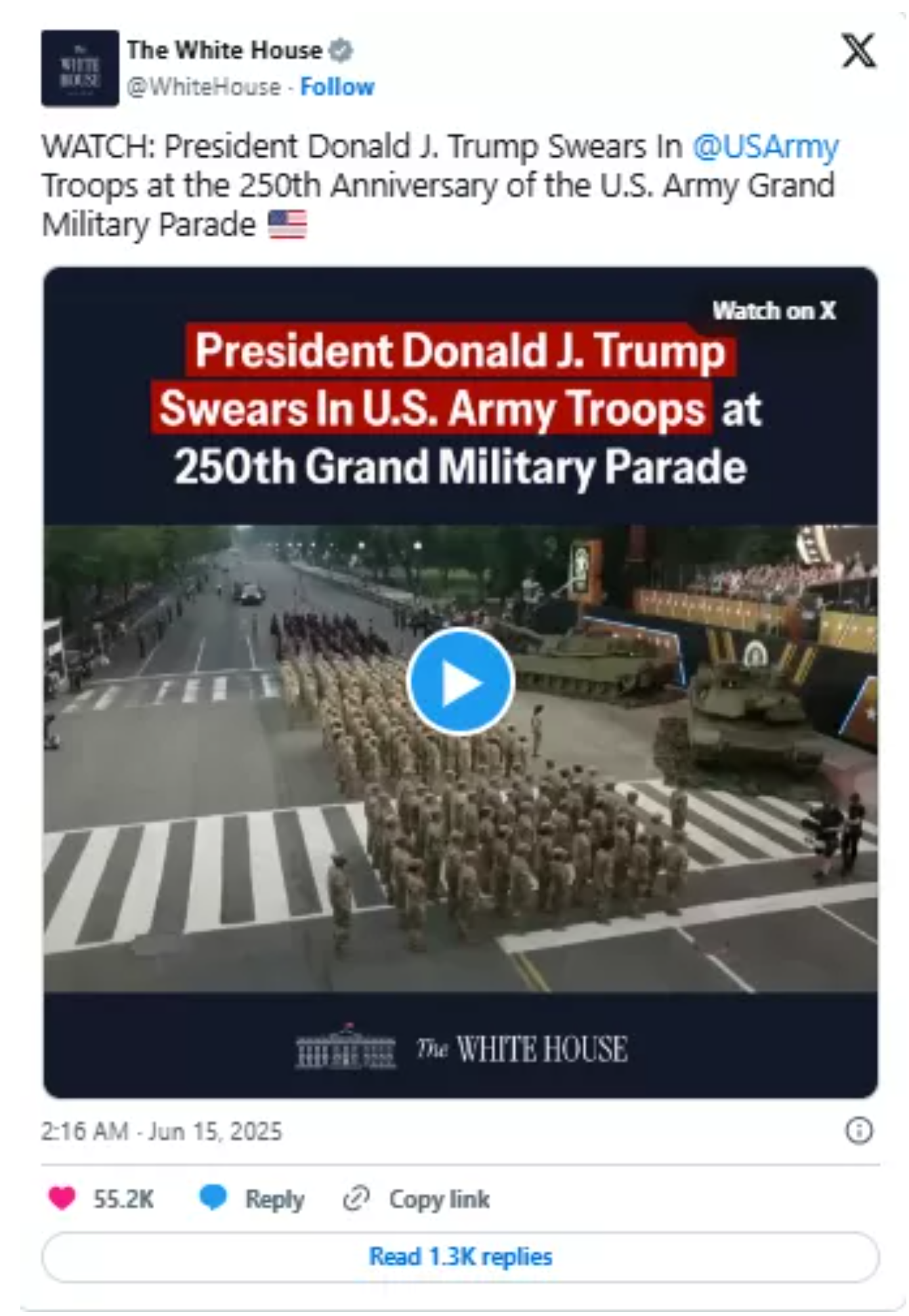Click the verified badge checkmark
This screenshot has height=1316, width=909.
coord(341,51)
